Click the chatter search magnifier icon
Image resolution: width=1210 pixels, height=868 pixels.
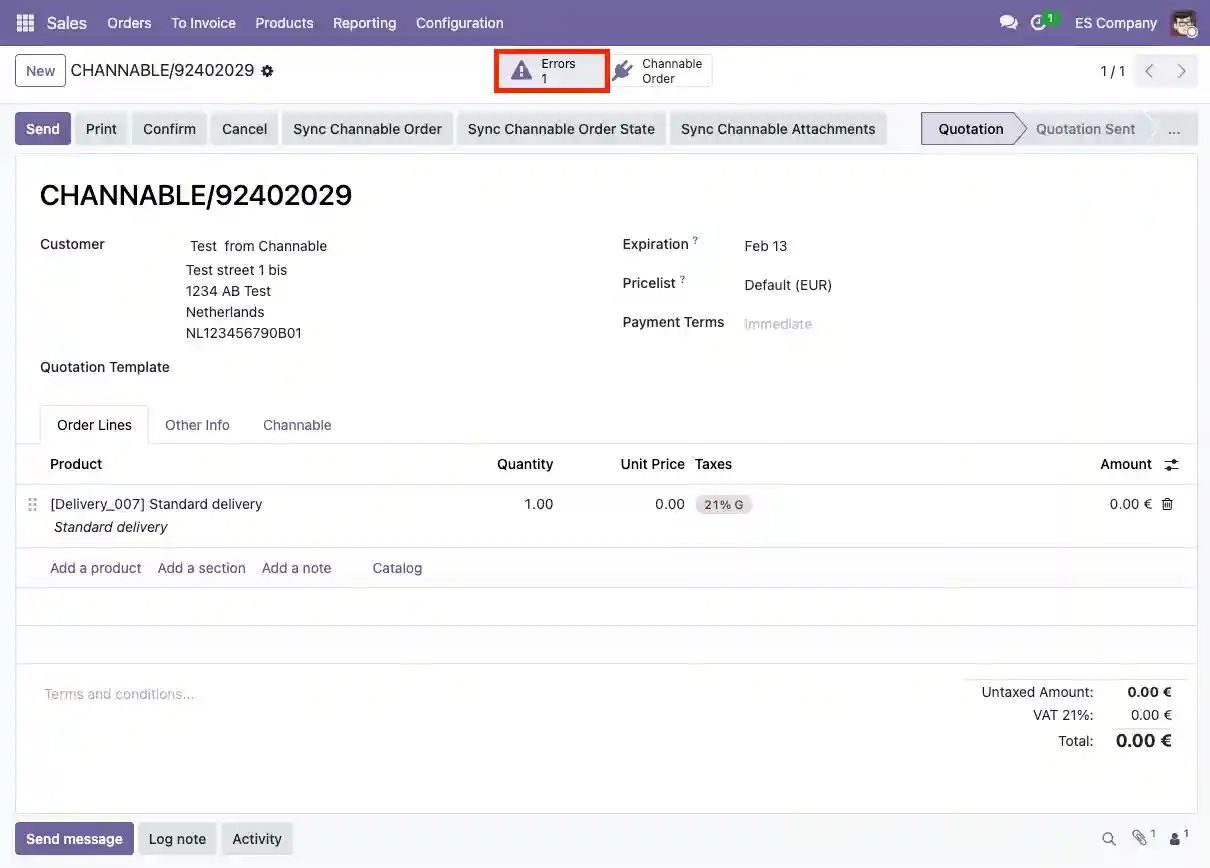tap(1108, 839)
